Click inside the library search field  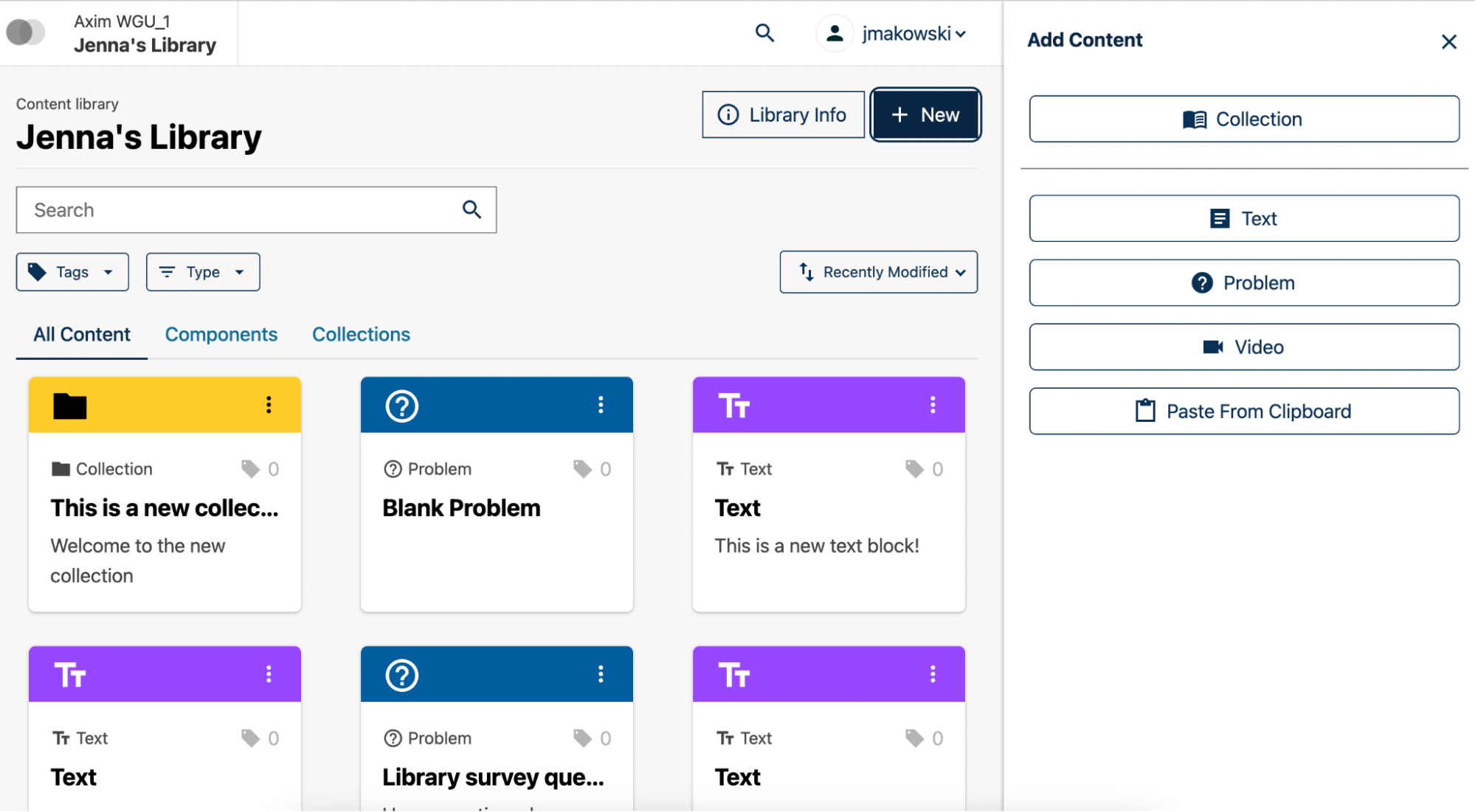tap(243, 209)
